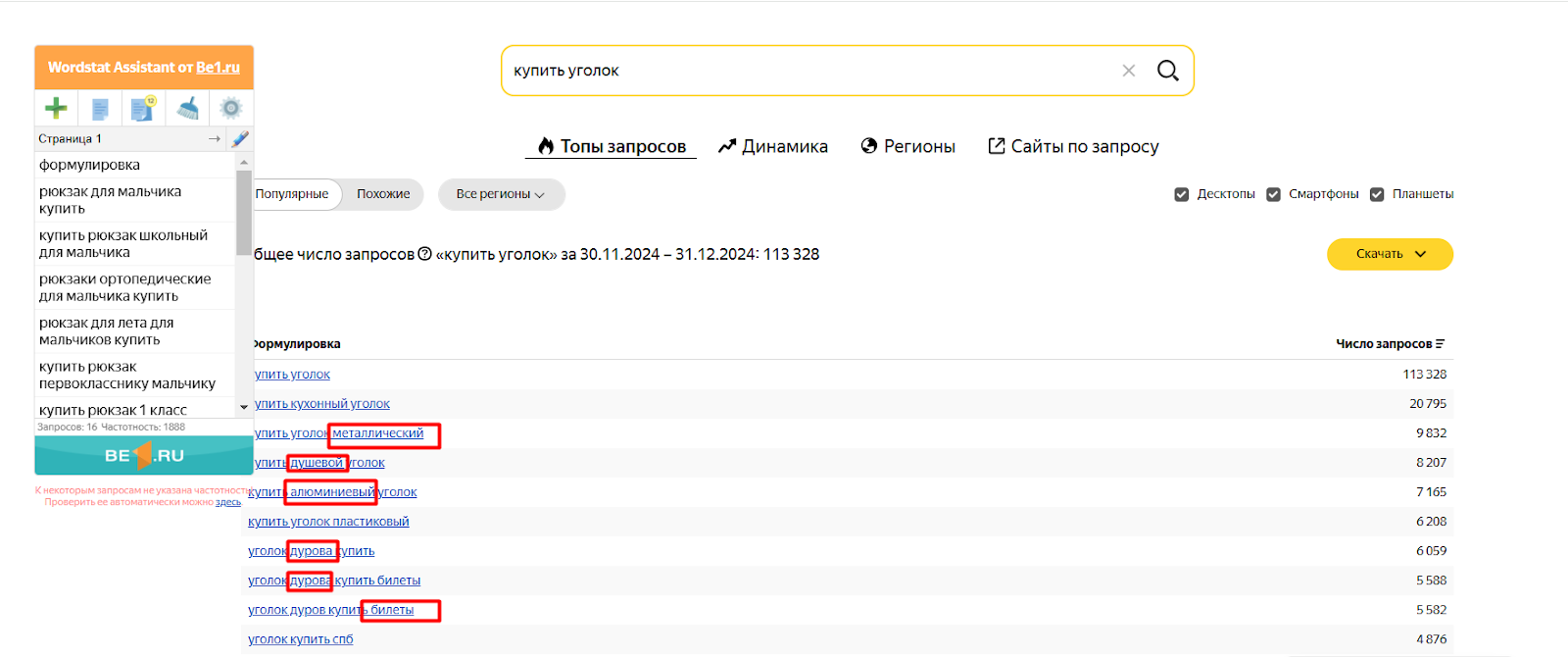Clear the search field with X icon
This screenshot has width=1568, height=657.
(x=1129, y=71)
